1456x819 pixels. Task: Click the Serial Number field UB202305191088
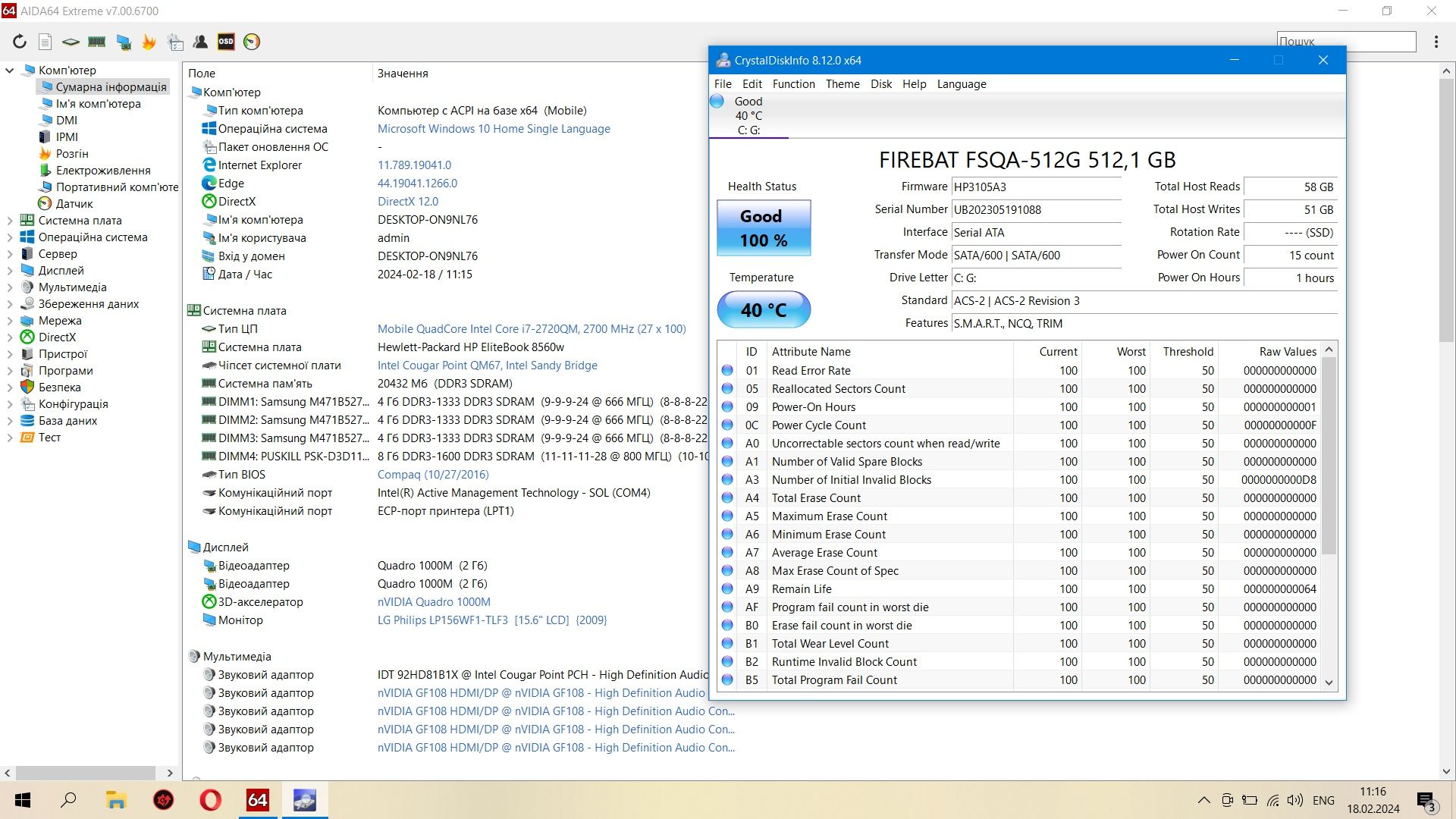[1036, 209]
